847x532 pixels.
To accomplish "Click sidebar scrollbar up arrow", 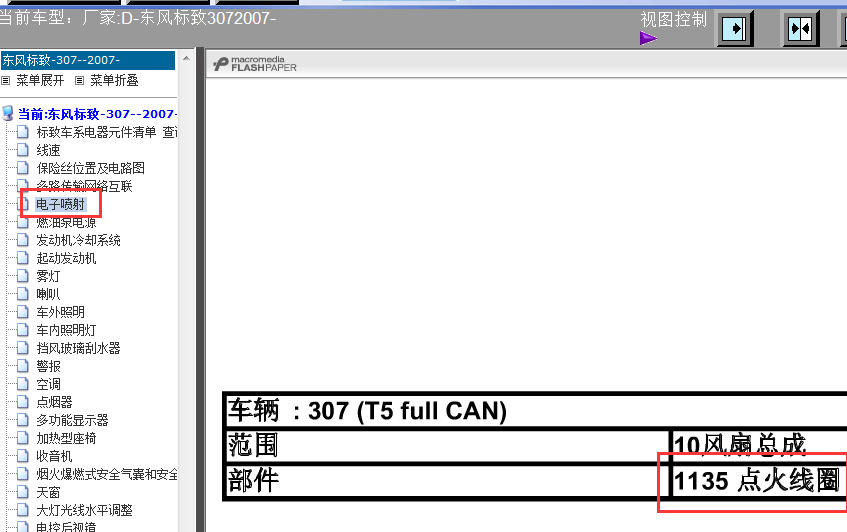I will [x=186, y=58].
